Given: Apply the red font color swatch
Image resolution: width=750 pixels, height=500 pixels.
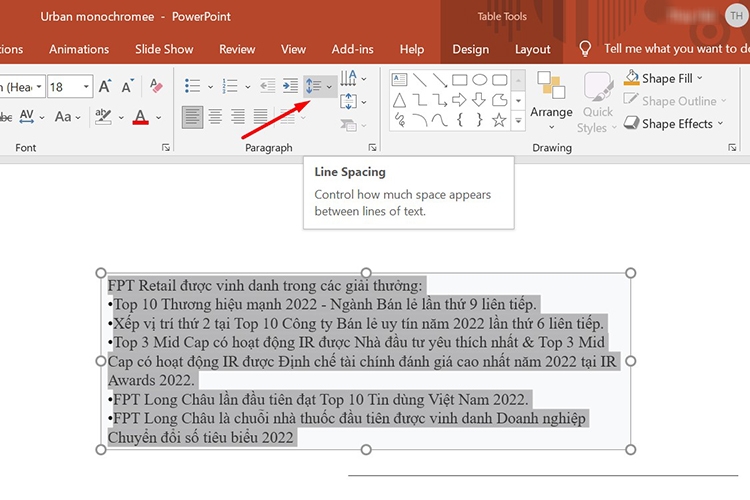Looking at the screenshot, I should [141, 117].
